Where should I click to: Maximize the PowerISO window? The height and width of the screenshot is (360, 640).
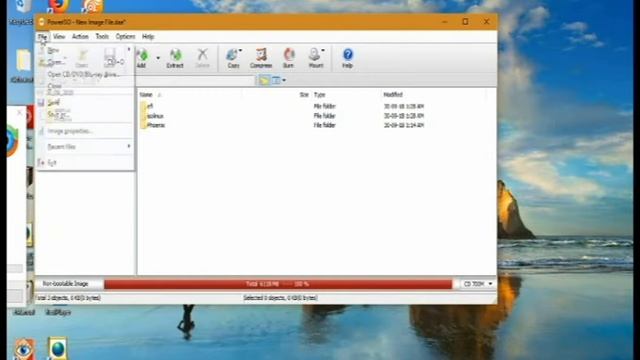tap(465, 22)
